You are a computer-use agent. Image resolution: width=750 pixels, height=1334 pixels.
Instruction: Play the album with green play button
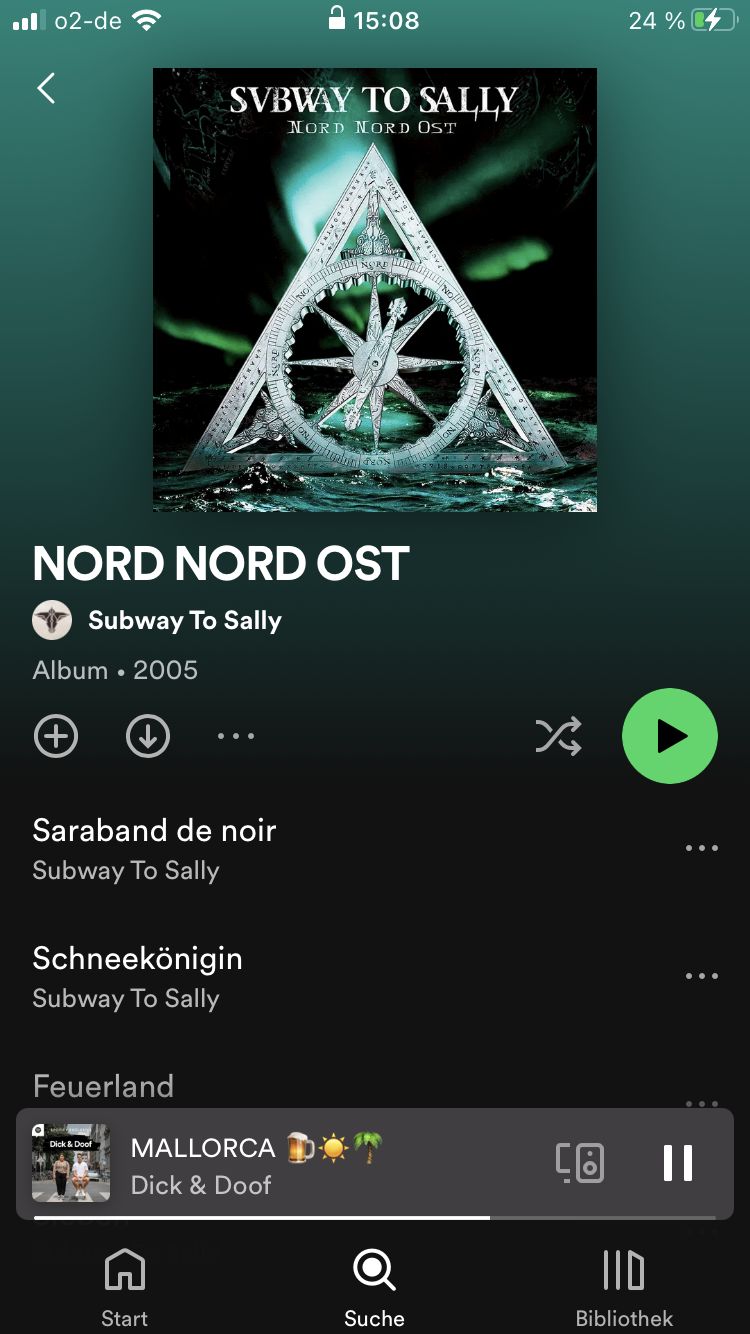(x=670, y=736)
